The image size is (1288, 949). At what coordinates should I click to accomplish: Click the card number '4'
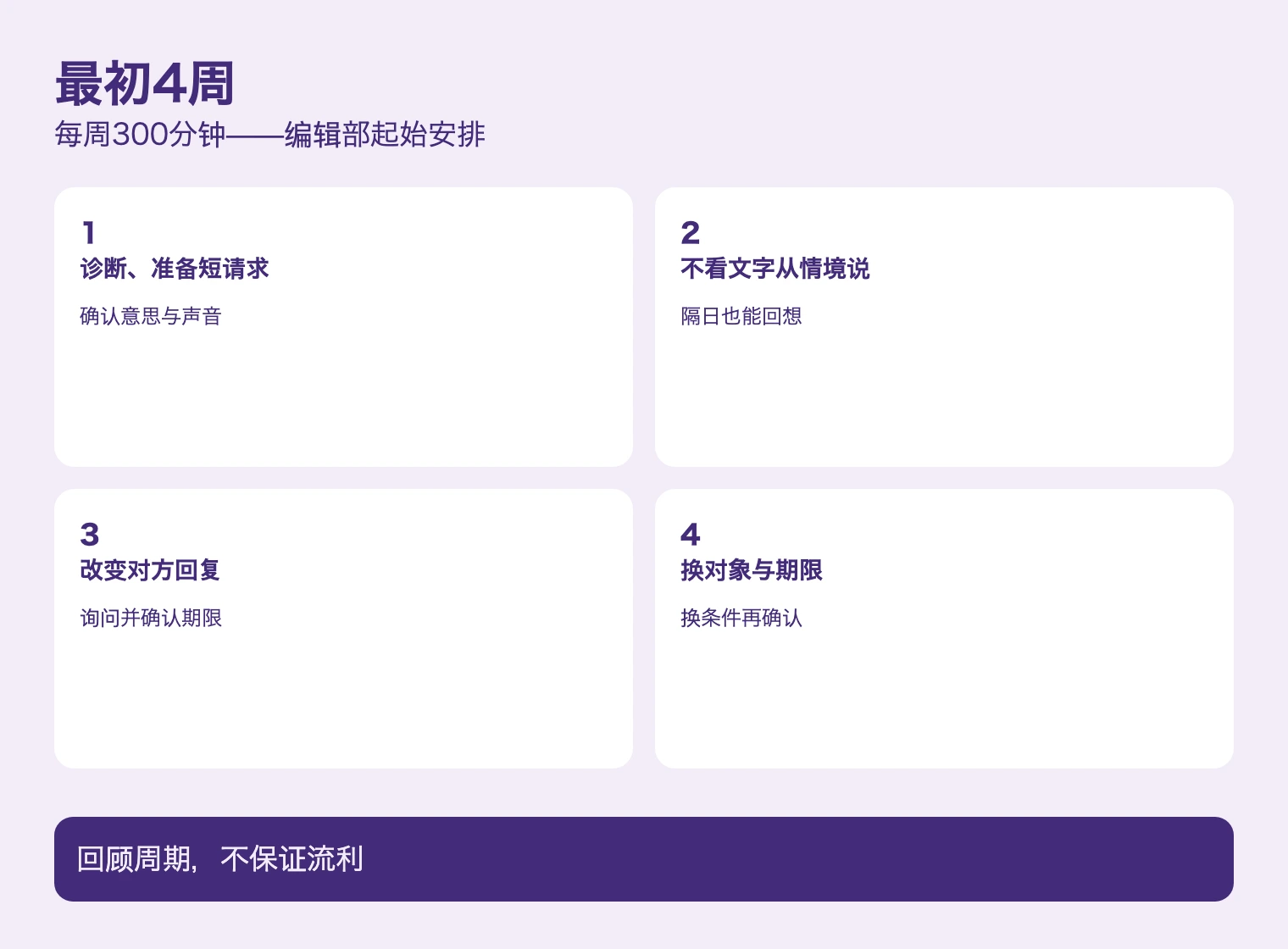click(x=691, y=534)
